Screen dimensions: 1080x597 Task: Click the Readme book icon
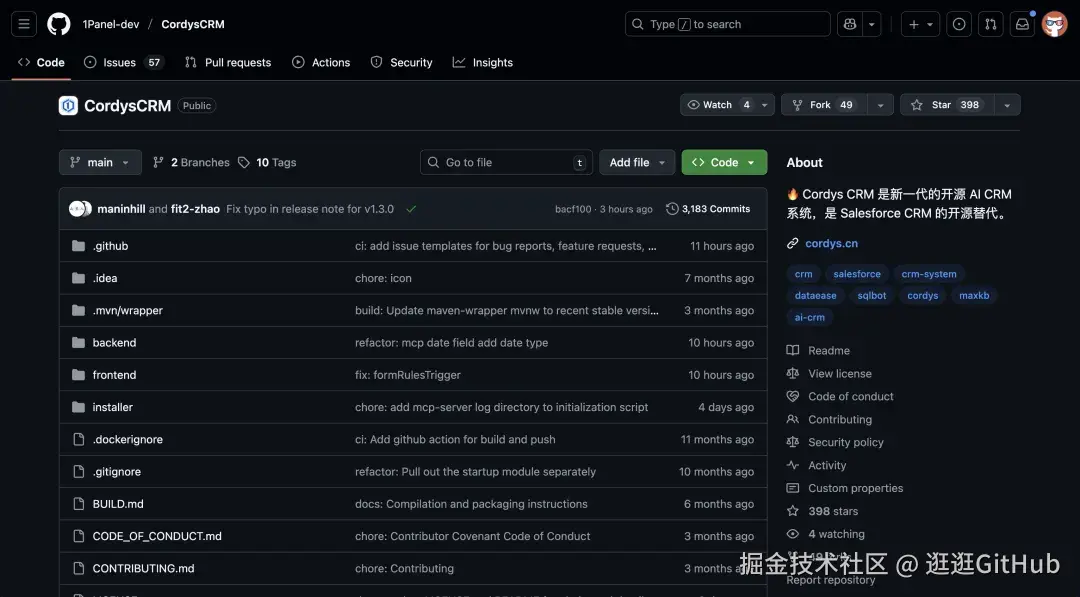[x=793, y=350]
